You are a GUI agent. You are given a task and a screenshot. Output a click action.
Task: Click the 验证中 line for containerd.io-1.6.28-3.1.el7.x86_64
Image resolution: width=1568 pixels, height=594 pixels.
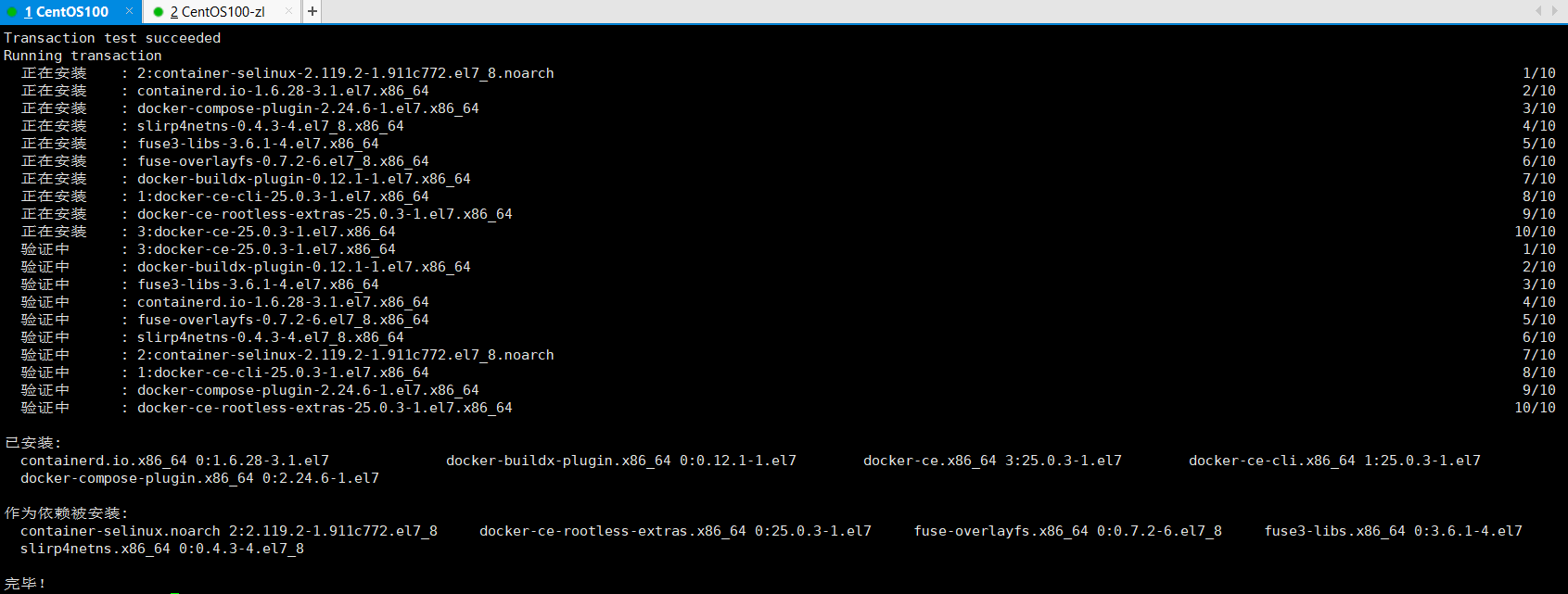tap(788, 302)
